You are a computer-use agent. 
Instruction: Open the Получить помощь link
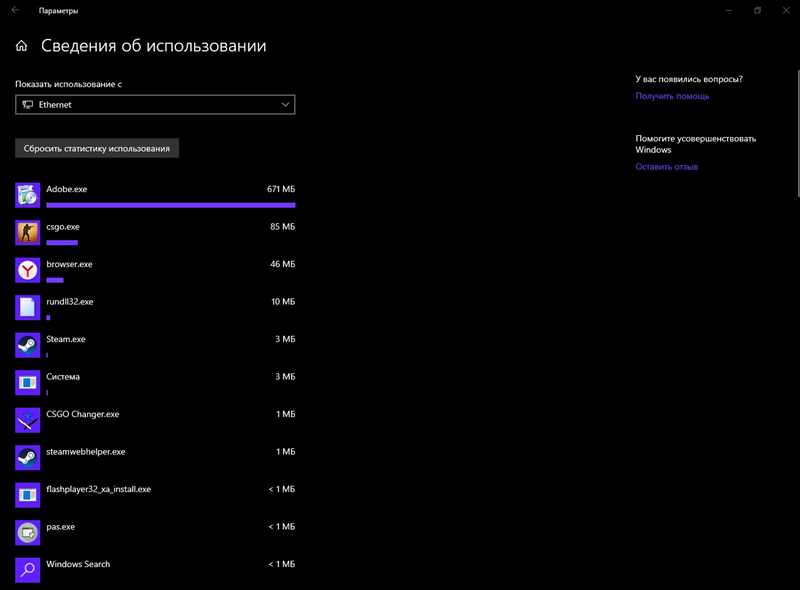[x=672, y=96]
